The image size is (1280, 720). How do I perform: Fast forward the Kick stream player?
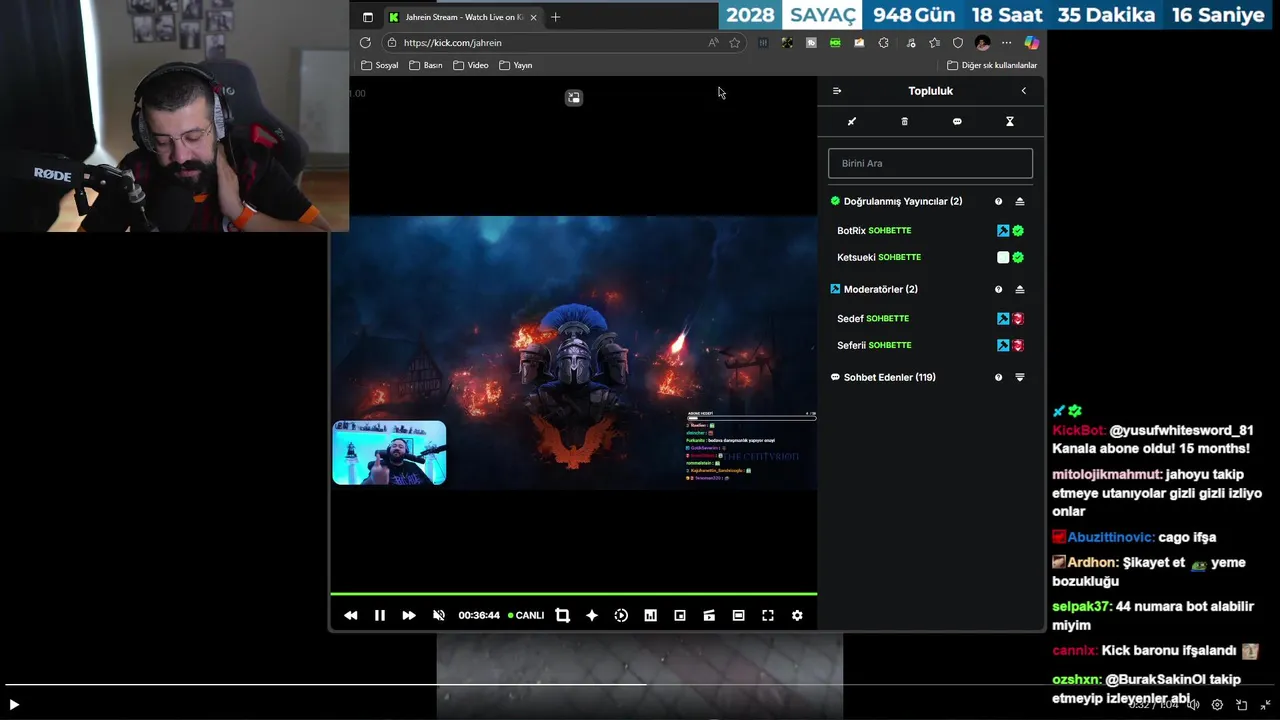coord(409,616)
